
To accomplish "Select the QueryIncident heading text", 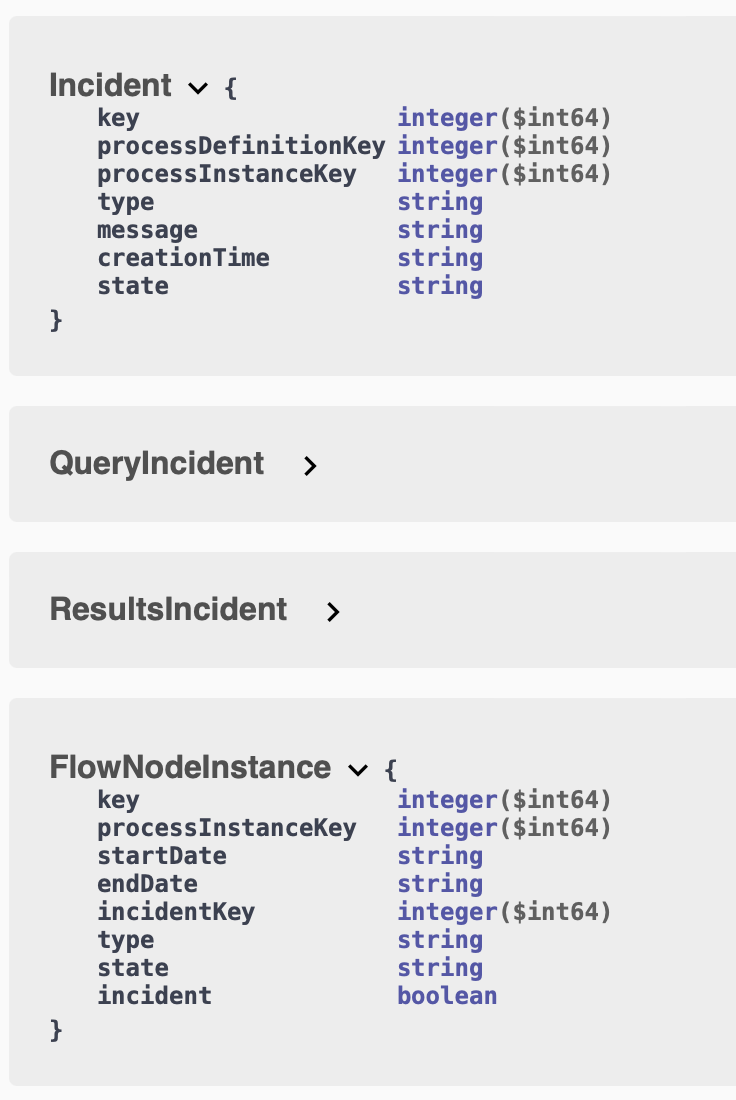I will coord(157,463).
